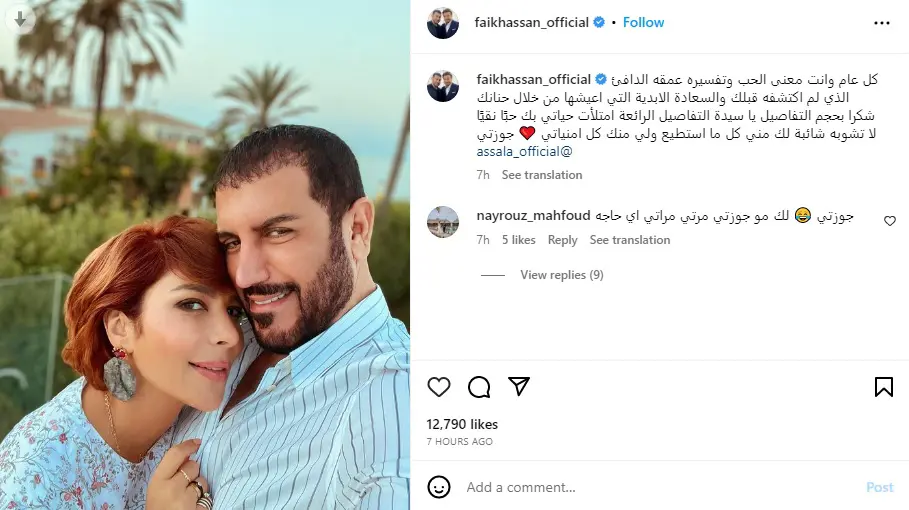Share post via paper plane icon
The width and height of the screenshot is (909, 510).
coord(519,387)
